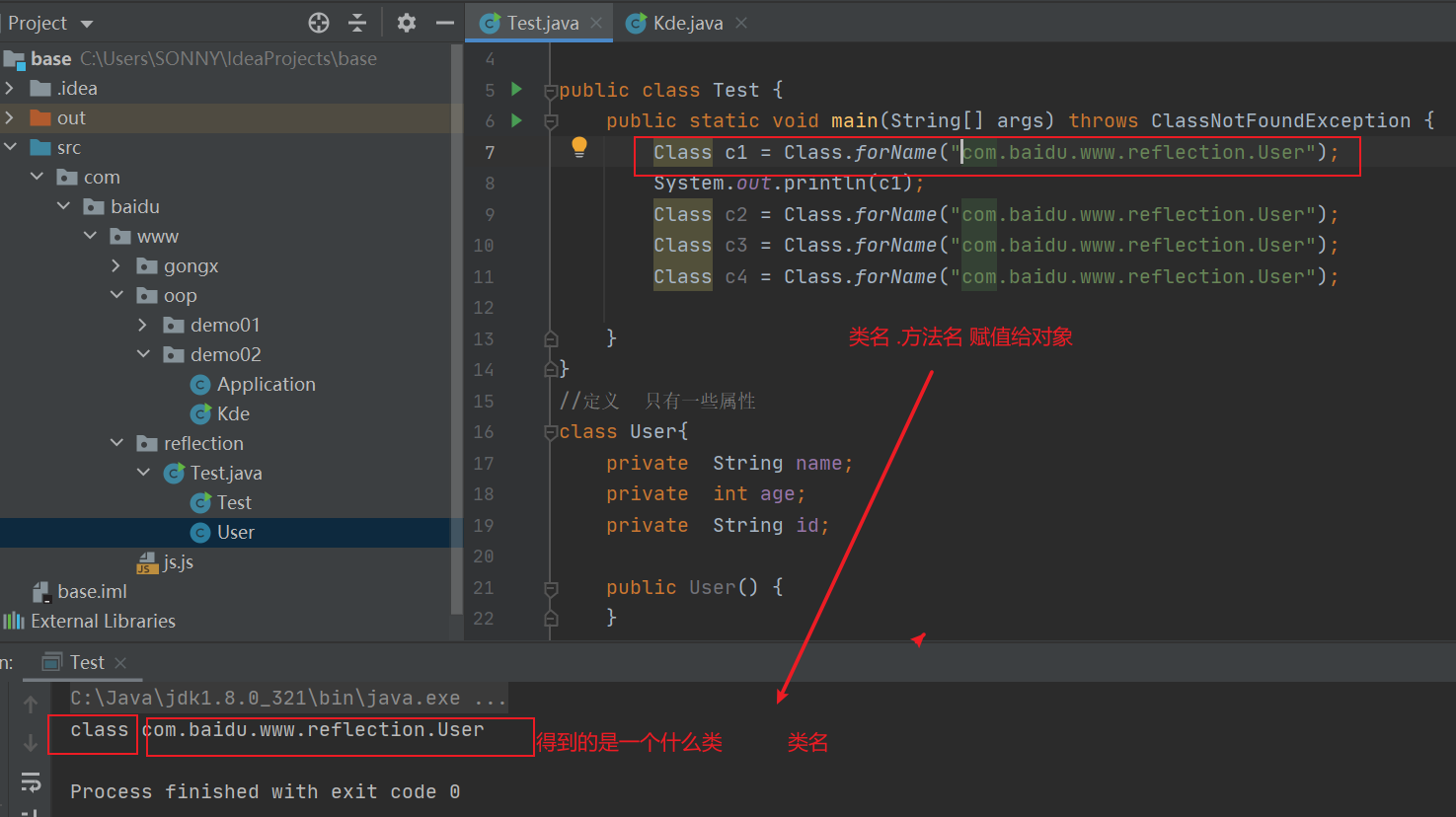The width and height of the screenshot is (1456, 817).
Task: Collapse the reflection package arrow
Action: point(116,443)
